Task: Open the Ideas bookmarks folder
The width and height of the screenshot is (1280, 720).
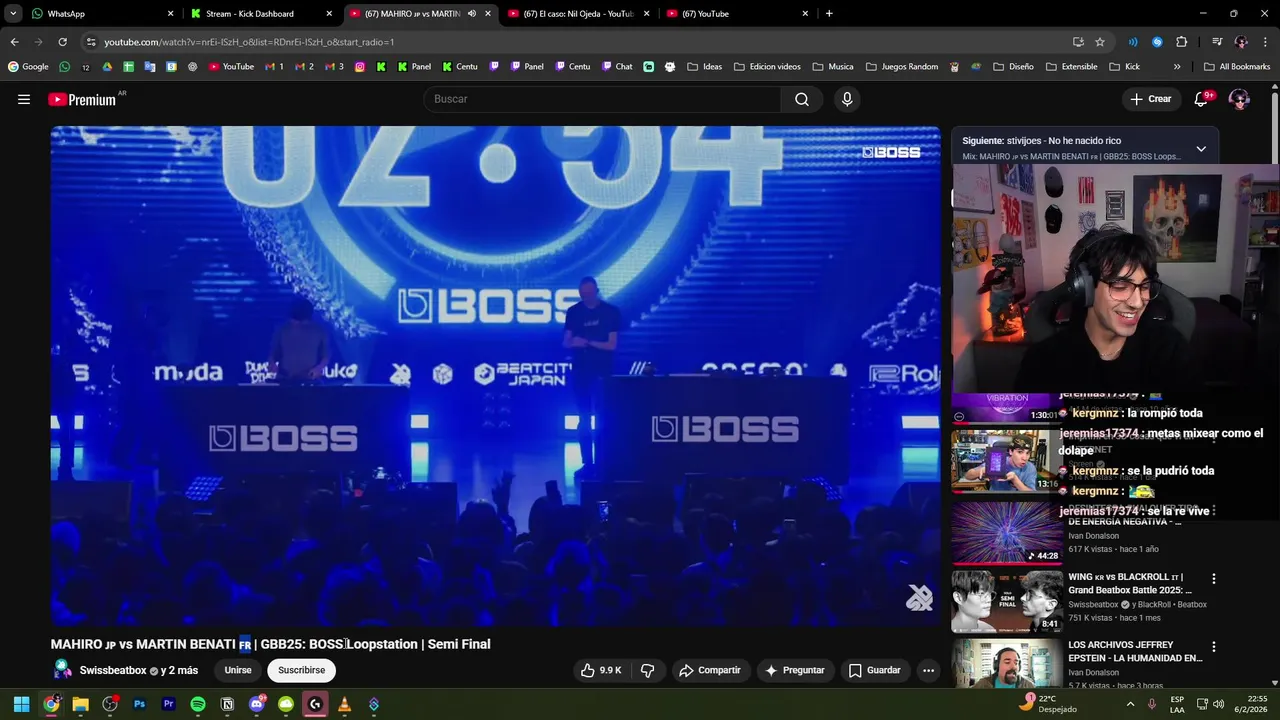Action: pos(704,67)
